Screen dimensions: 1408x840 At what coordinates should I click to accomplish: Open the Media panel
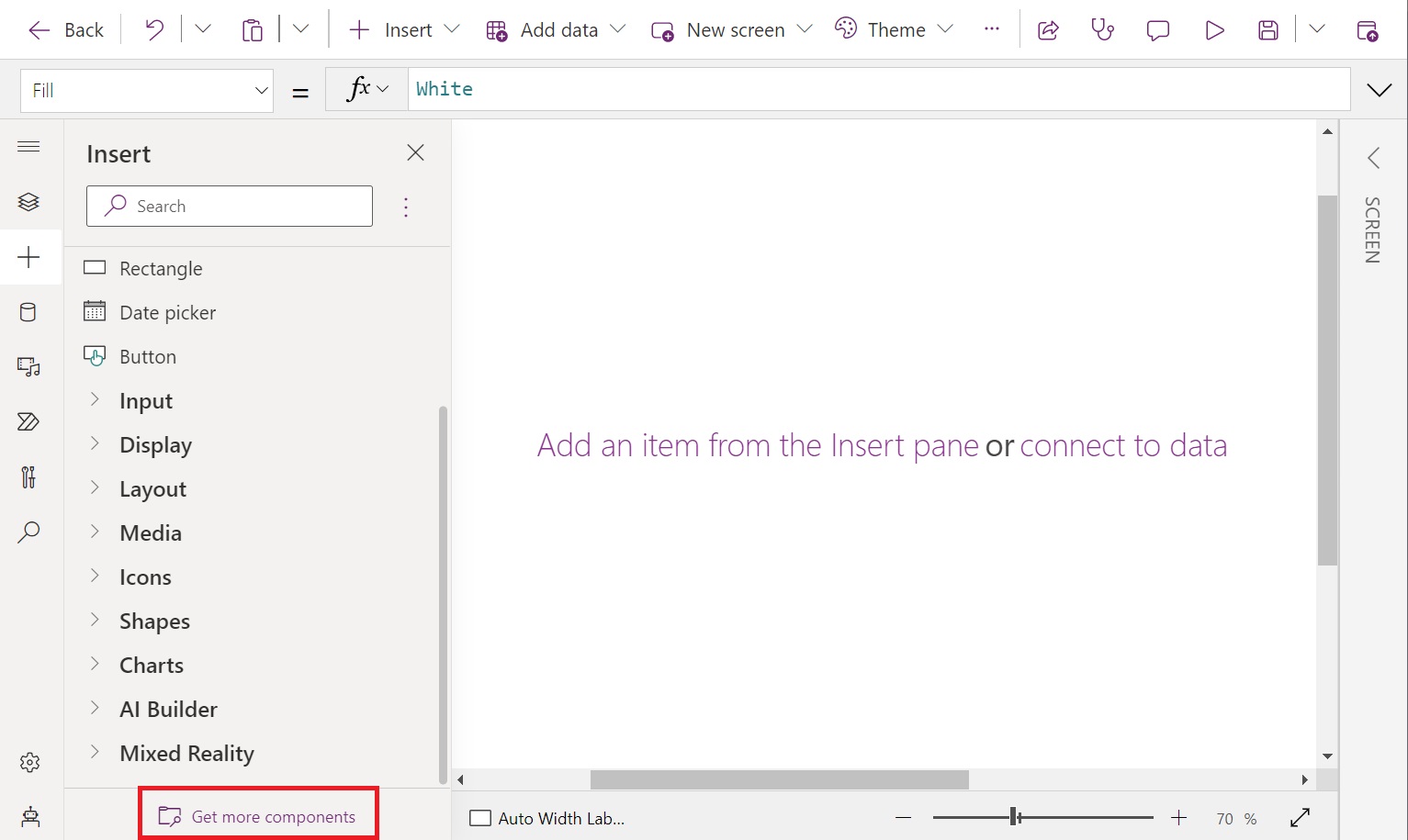point(28,366)
